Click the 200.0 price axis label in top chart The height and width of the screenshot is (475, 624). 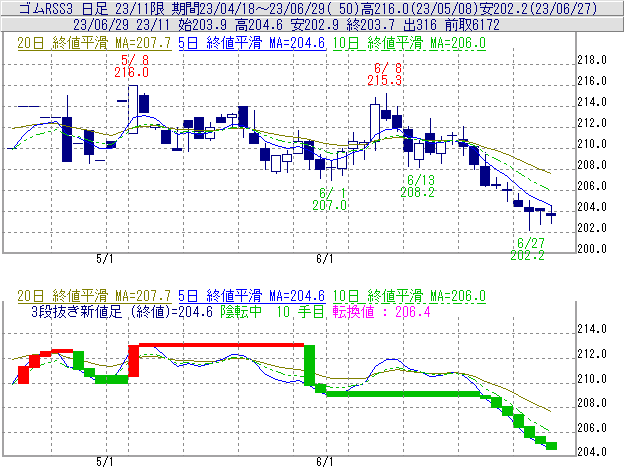(592, 249)
